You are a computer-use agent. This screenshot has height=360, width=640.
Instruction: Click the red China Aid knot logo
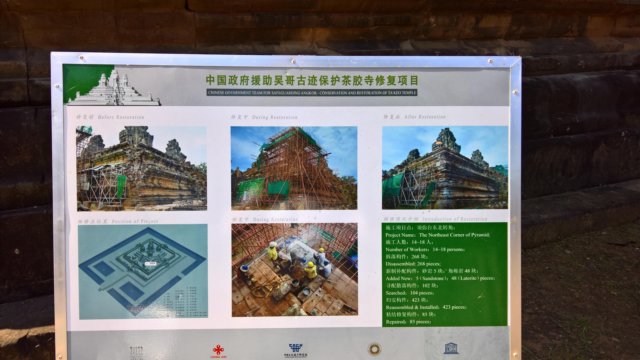tap(218, 351)
